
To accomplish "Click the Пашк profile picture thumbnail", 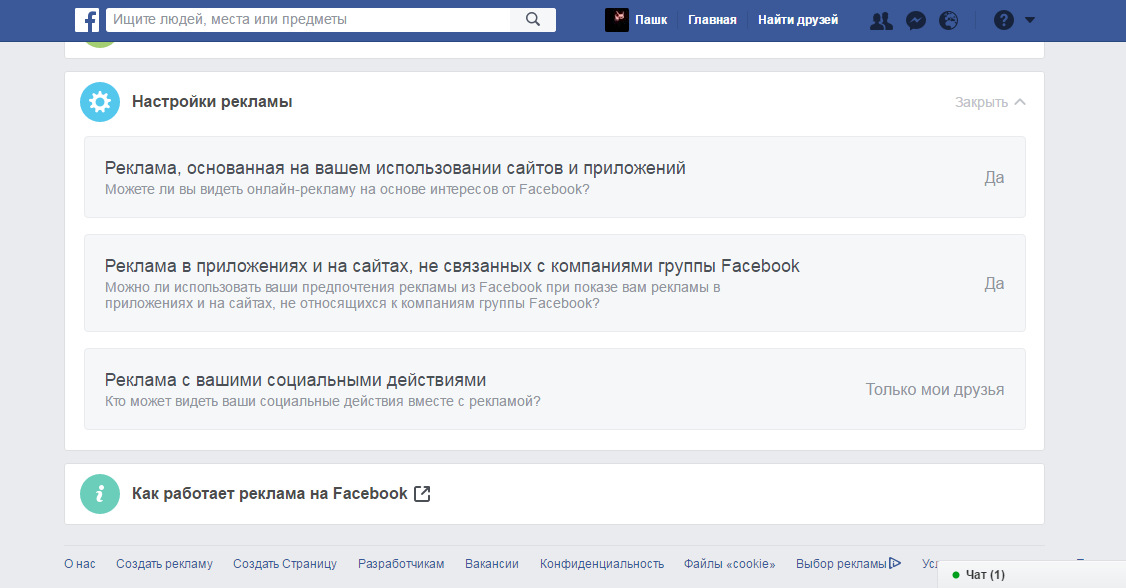I will (617, 20).
